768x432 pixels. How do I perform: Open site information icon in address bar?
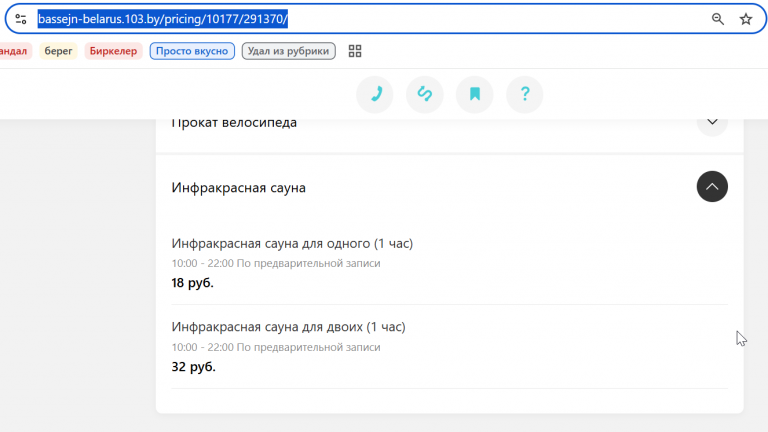click(21, 19)
